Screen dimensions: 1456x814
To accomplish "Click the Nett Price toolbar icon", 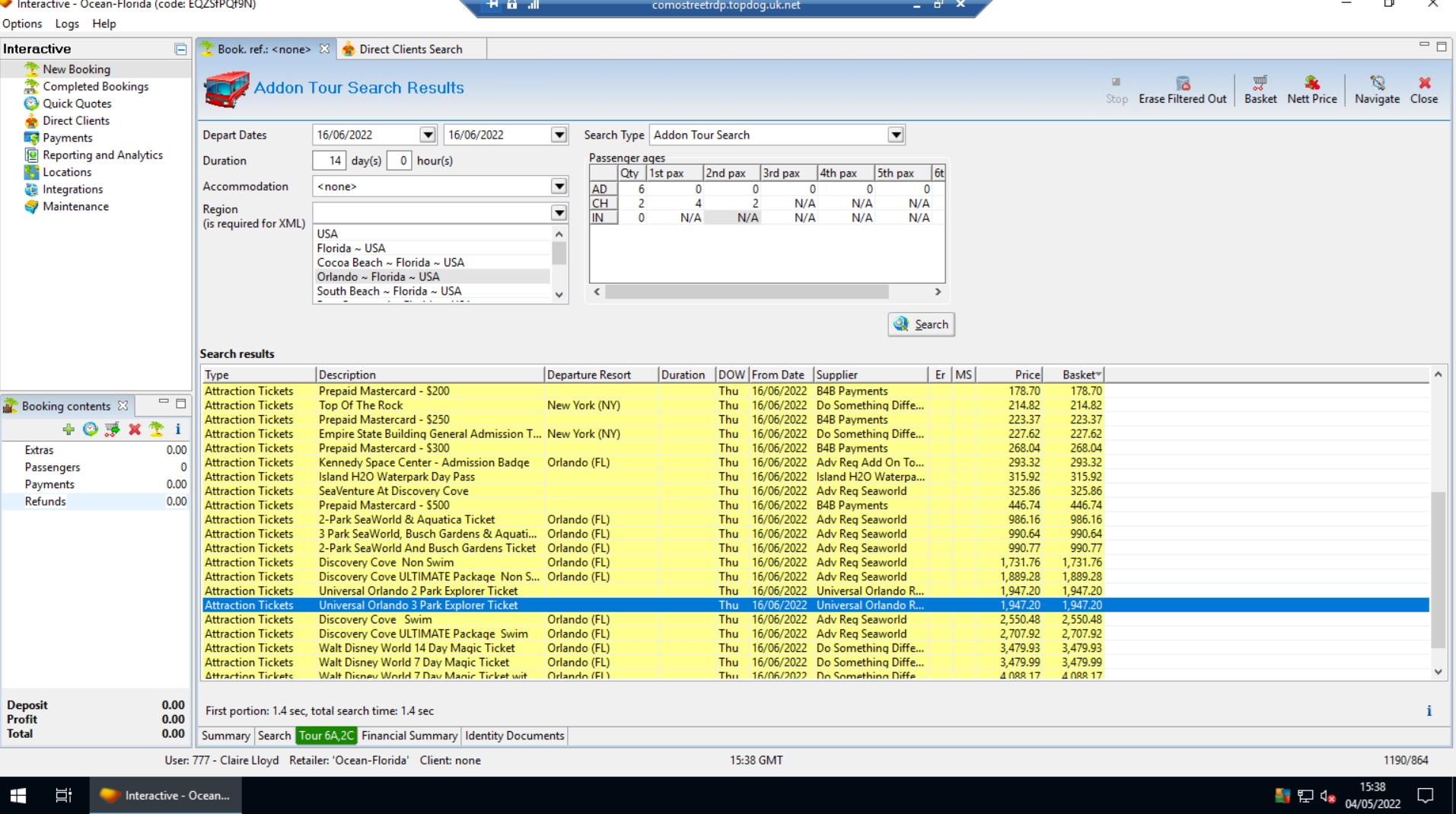I will pyautogui.click(x=1311, y=90).
